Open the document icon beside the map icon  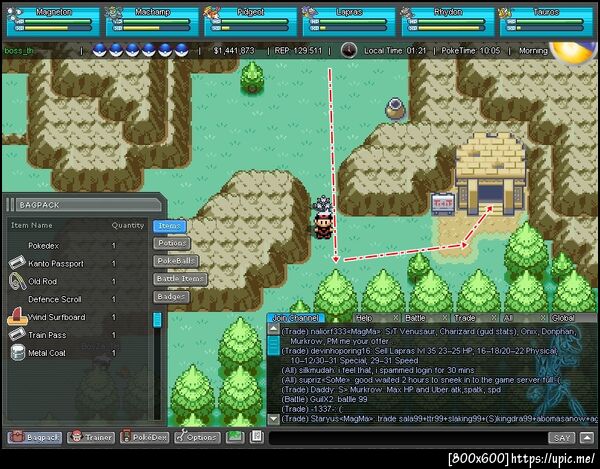click(257, 437)
